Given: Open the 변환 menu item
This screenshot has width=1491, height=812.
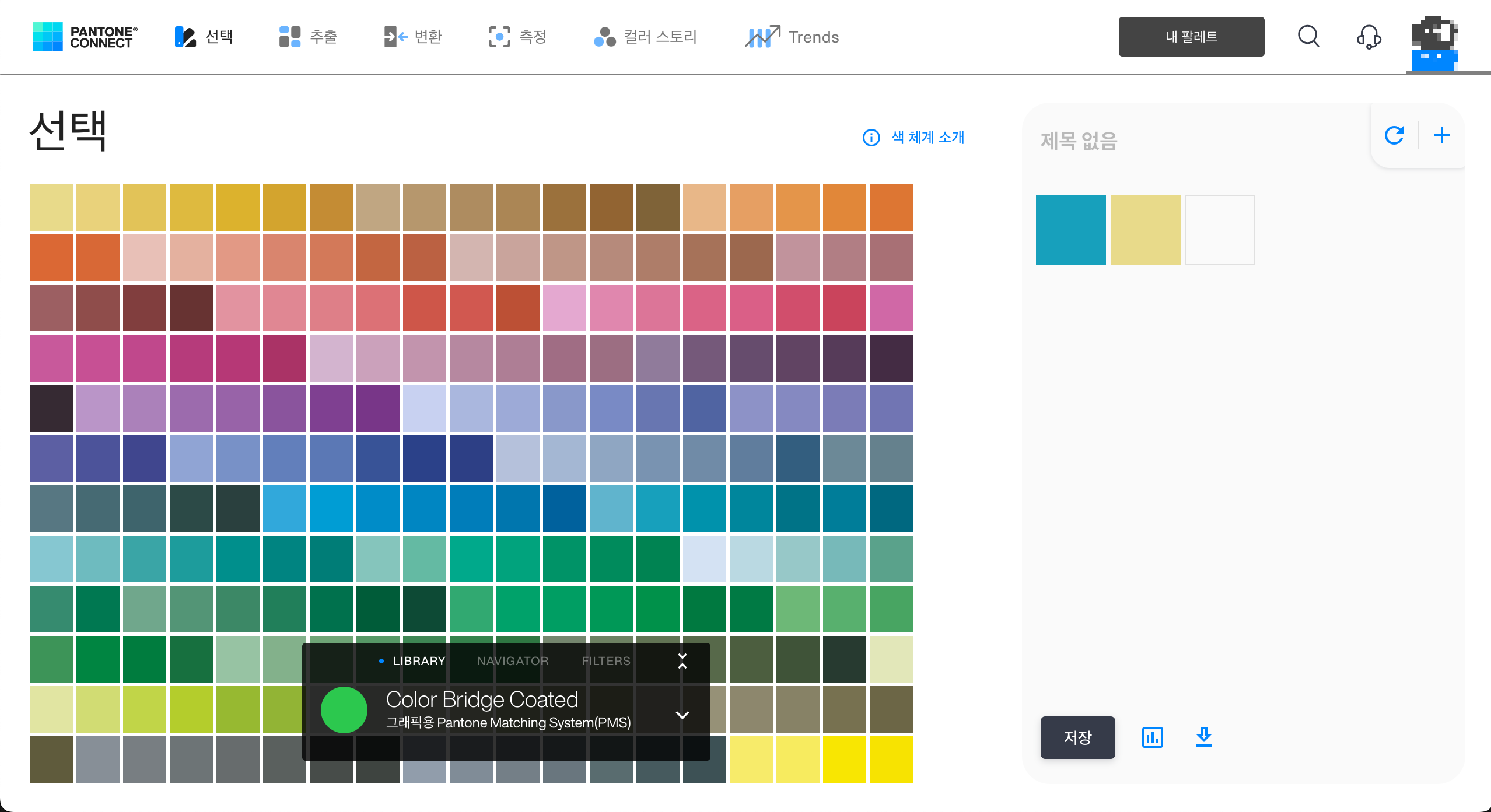Looking at the screenshot, I should click(413, 37).
